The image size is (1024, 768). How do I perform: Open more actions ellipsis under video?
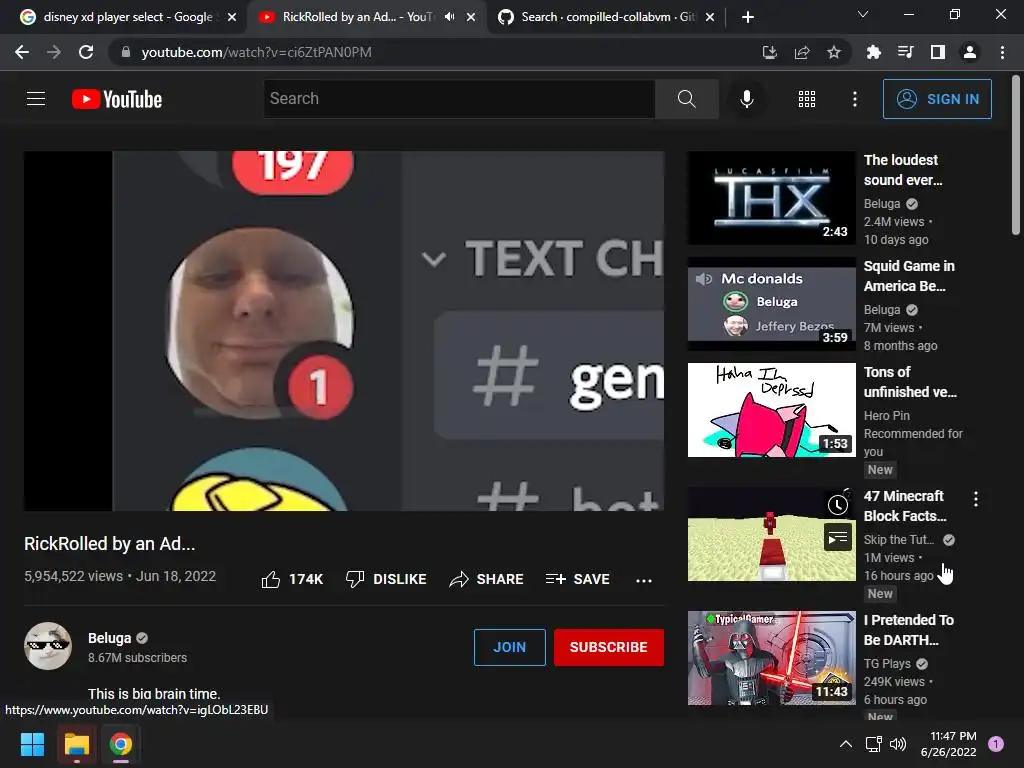tap(644, 580)
